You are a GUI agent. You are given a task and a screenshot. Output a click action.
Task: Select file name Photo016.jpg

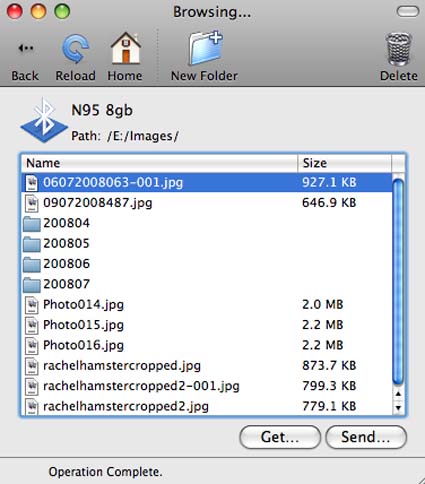tap(83, 345)
